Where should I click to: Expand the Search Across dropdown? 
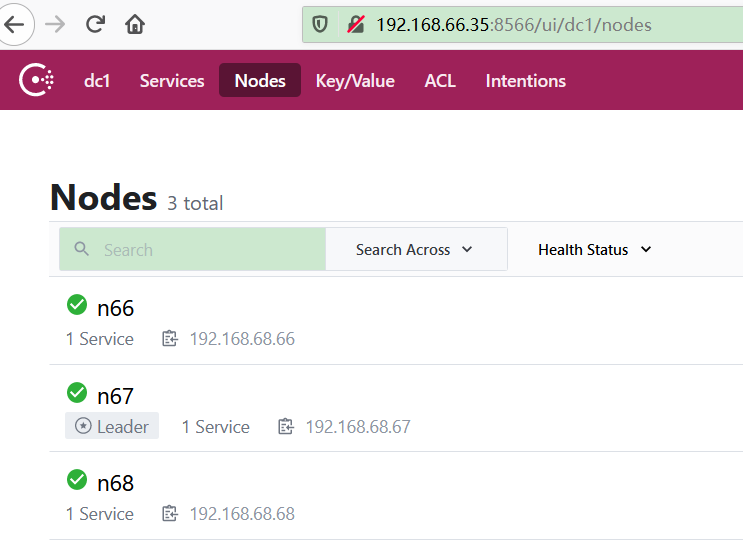(414, 250)
